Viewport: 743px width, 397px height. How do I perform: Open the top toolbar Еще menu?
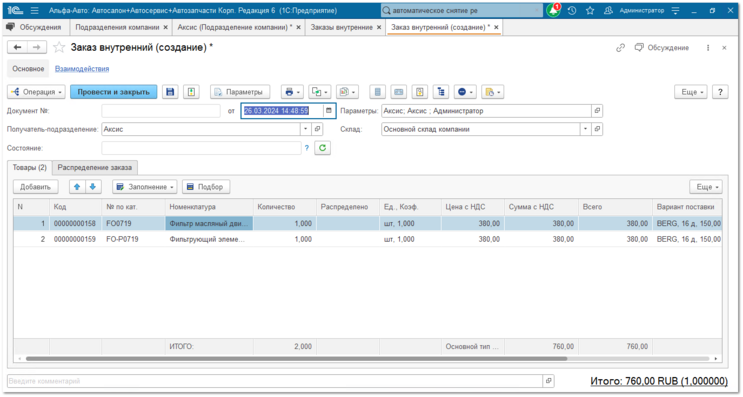[x=691, y=92]
